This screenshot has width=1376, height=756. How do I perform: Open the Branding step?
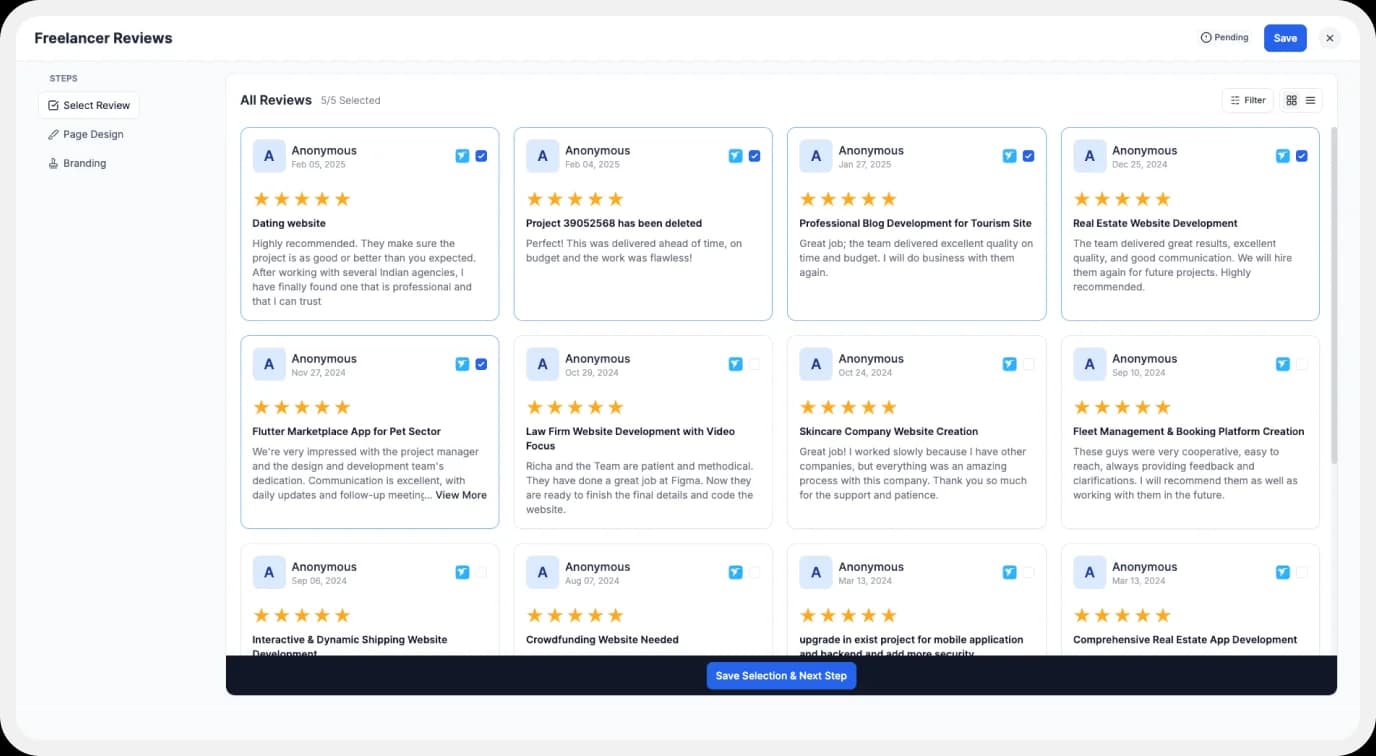83,163
